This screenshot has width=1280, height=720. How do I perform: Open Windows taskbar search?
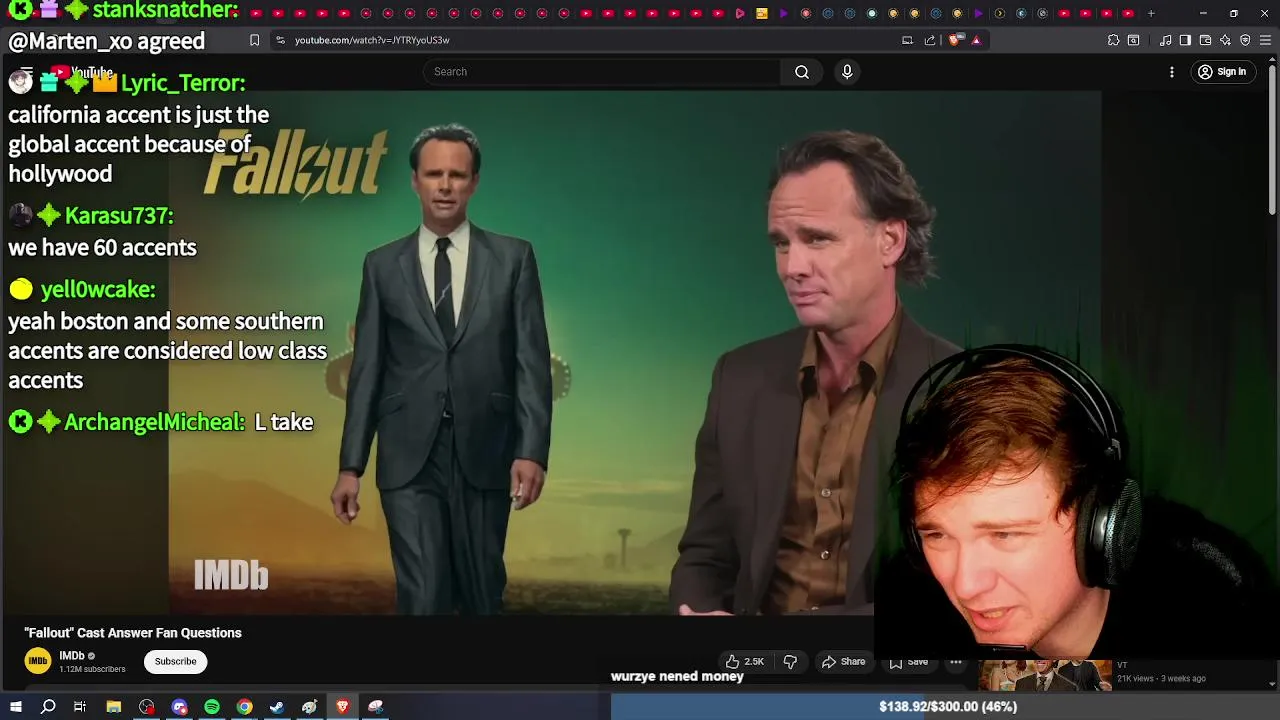[48, 707]
